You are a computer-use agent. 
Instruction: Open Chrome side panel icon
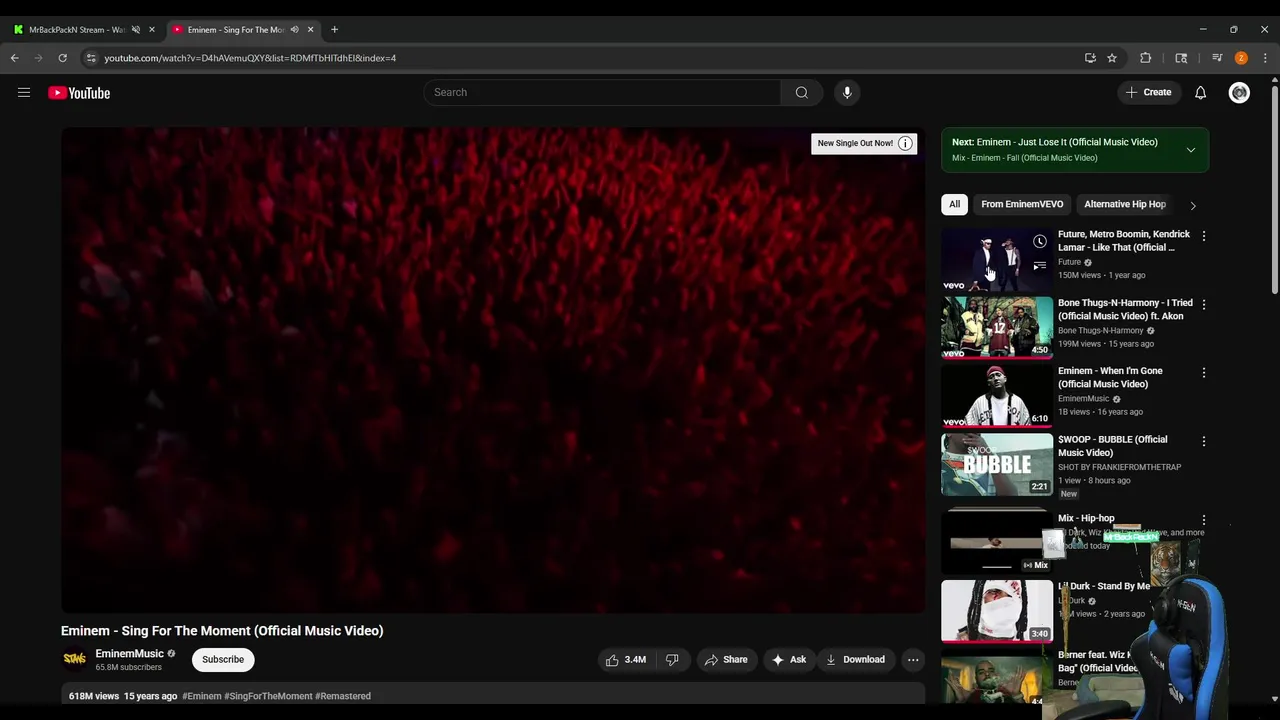(1181, 58)
